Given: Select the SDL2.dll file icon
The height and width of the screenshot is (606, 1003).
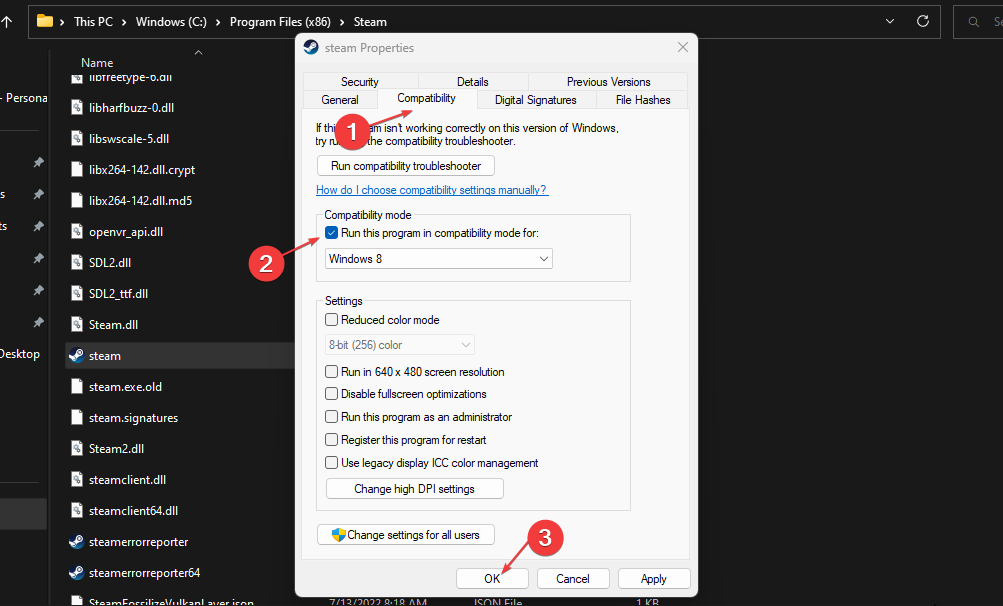Looking at the screenshot, I should pos(77,262).
